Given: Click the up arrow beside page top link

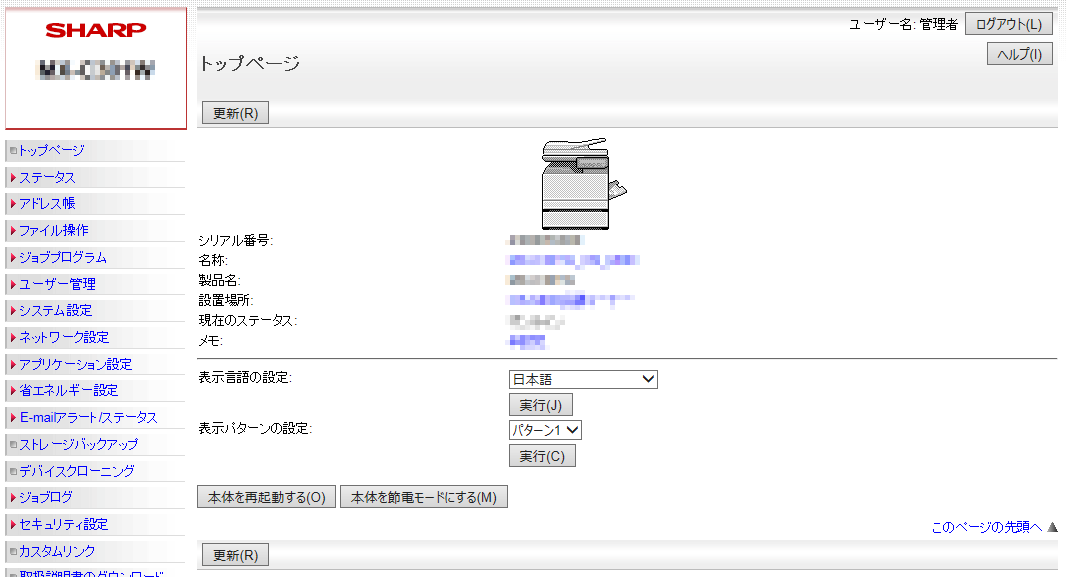Looking at the screenshot, I should pos(1051,527).
